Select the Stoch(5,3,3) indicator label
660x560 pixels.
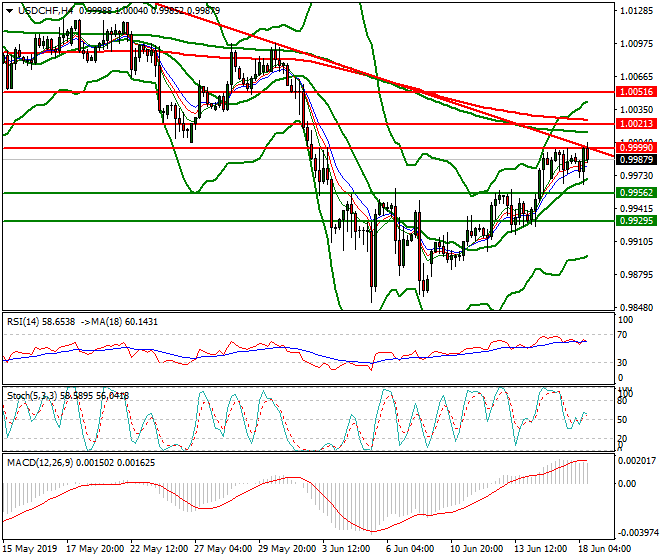68,395
